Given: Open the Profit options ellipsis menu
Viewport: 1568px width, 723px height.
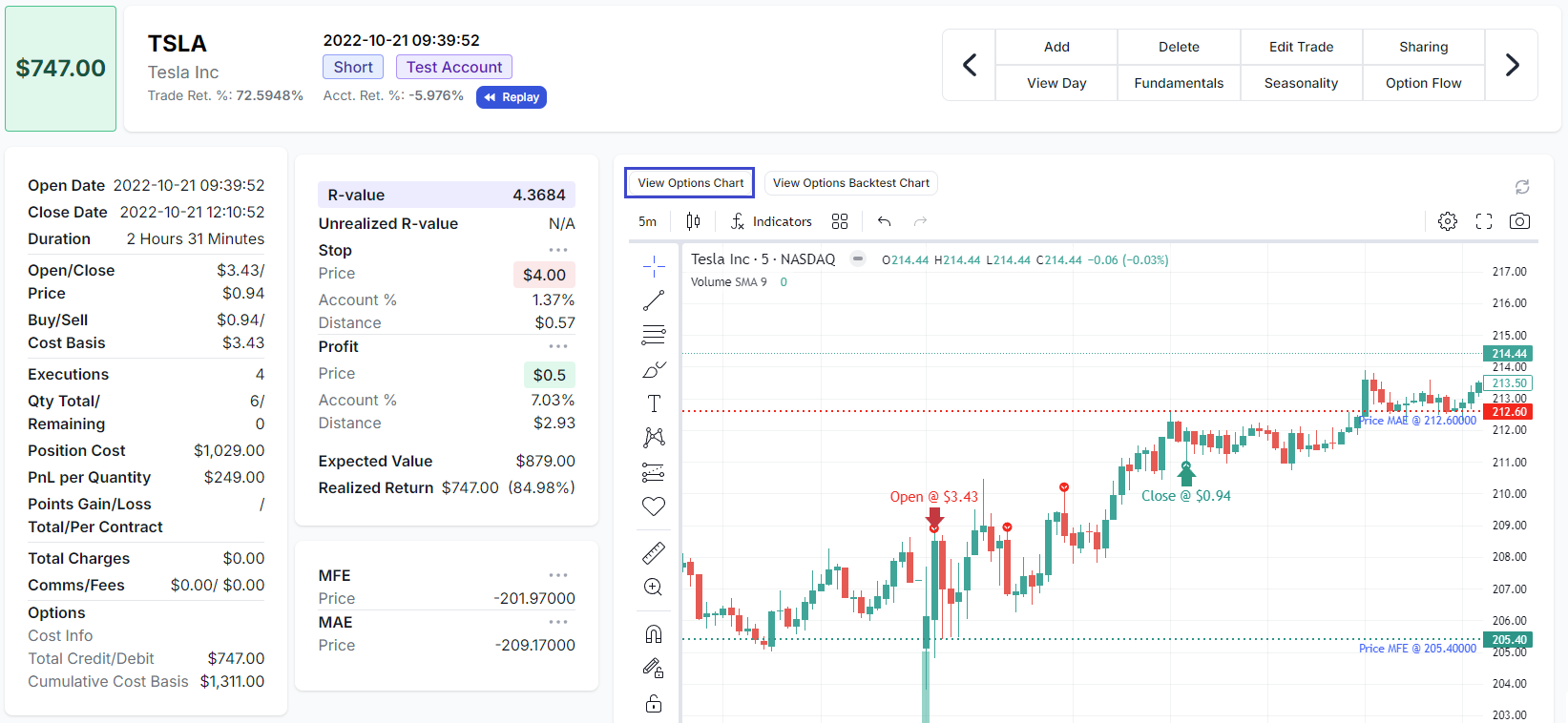Looking at the screenshot, I should pyautogui.click(x=558, y=346).
